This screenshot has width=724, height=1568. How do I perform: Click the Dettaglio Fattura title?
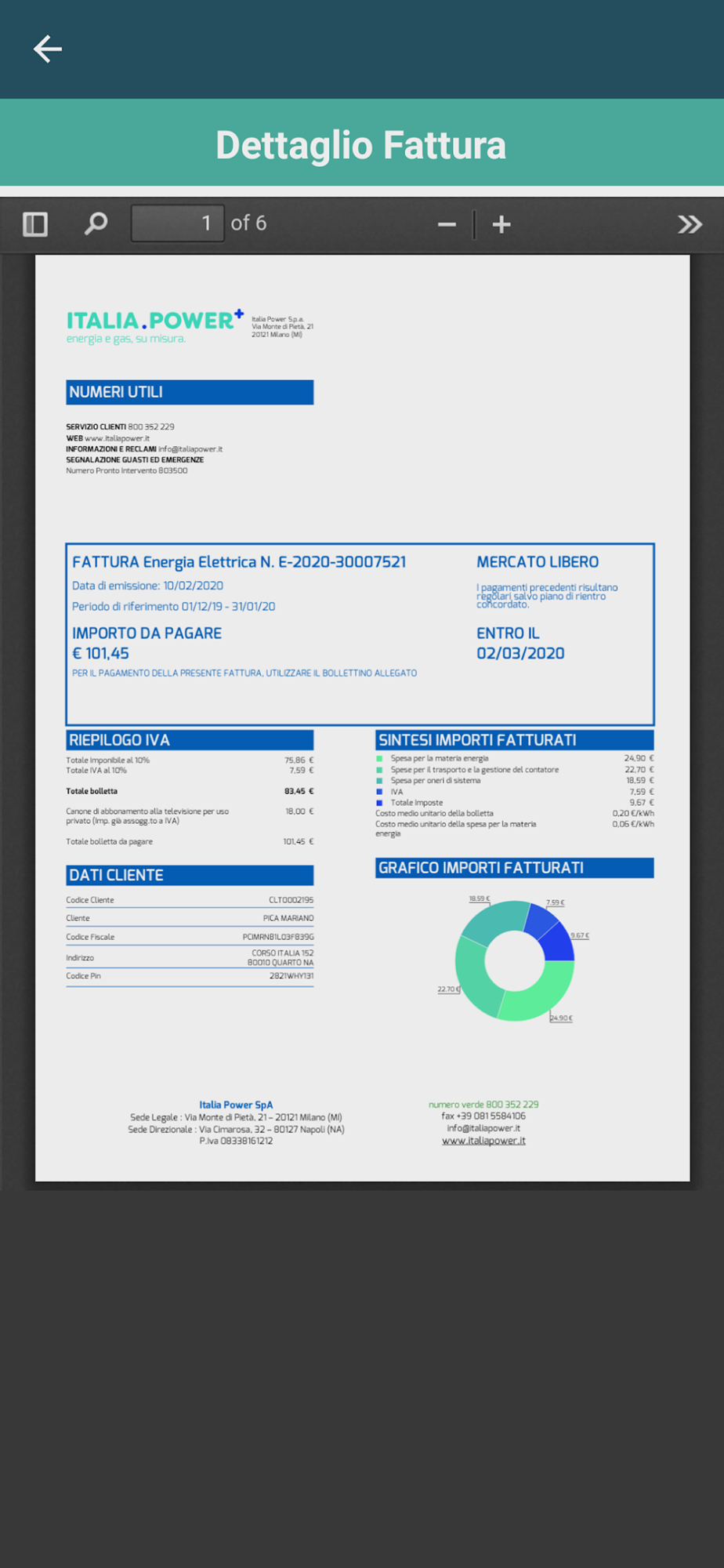coord(361,145)
